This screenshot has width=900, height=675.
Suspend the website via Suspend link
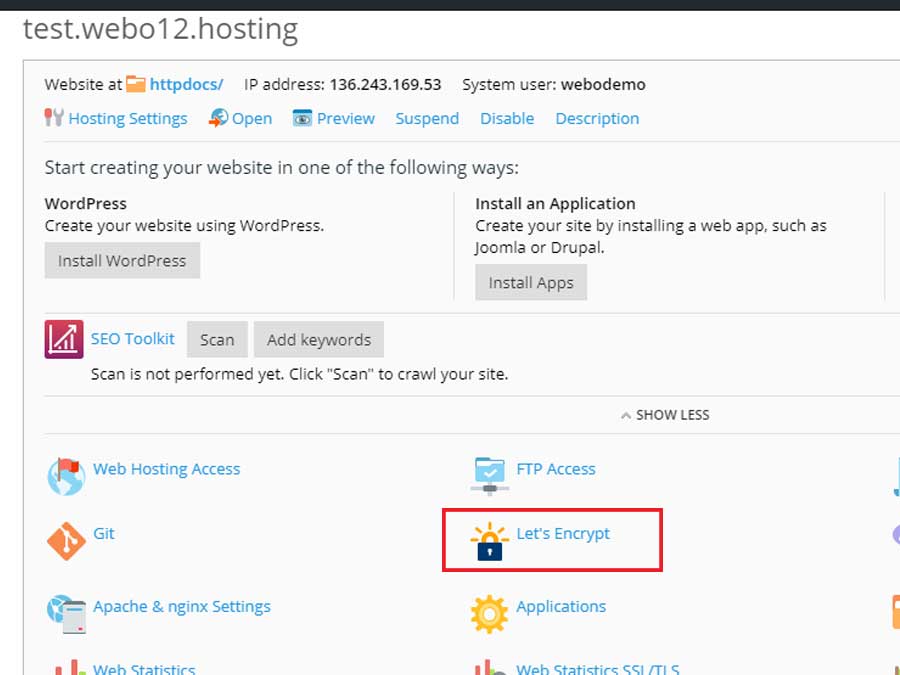coord(427,118)
